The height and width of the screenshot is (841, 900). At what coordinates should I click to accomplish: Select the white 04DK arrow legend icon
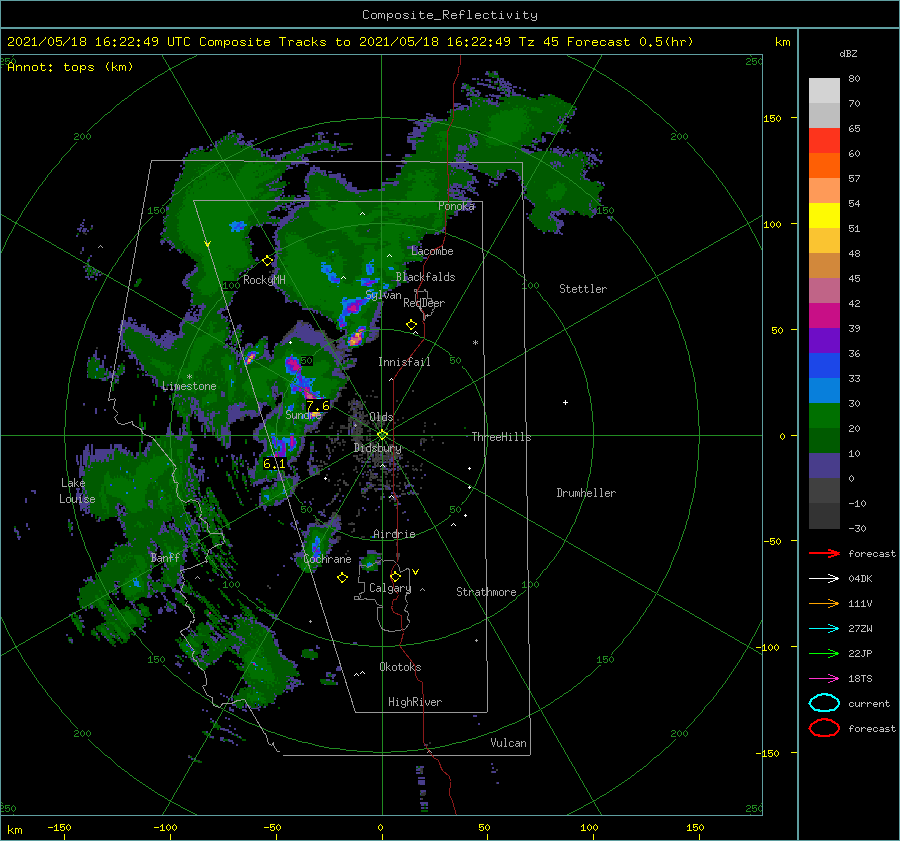824,579
